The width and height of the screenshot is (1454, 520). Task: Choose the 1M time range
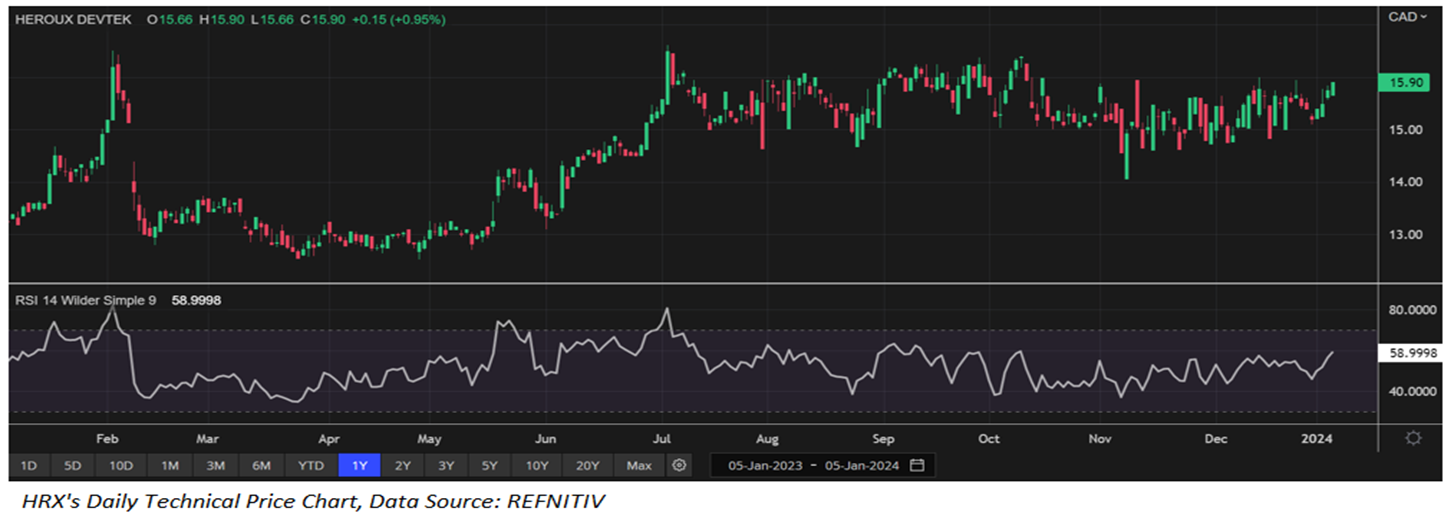[170, 465]
